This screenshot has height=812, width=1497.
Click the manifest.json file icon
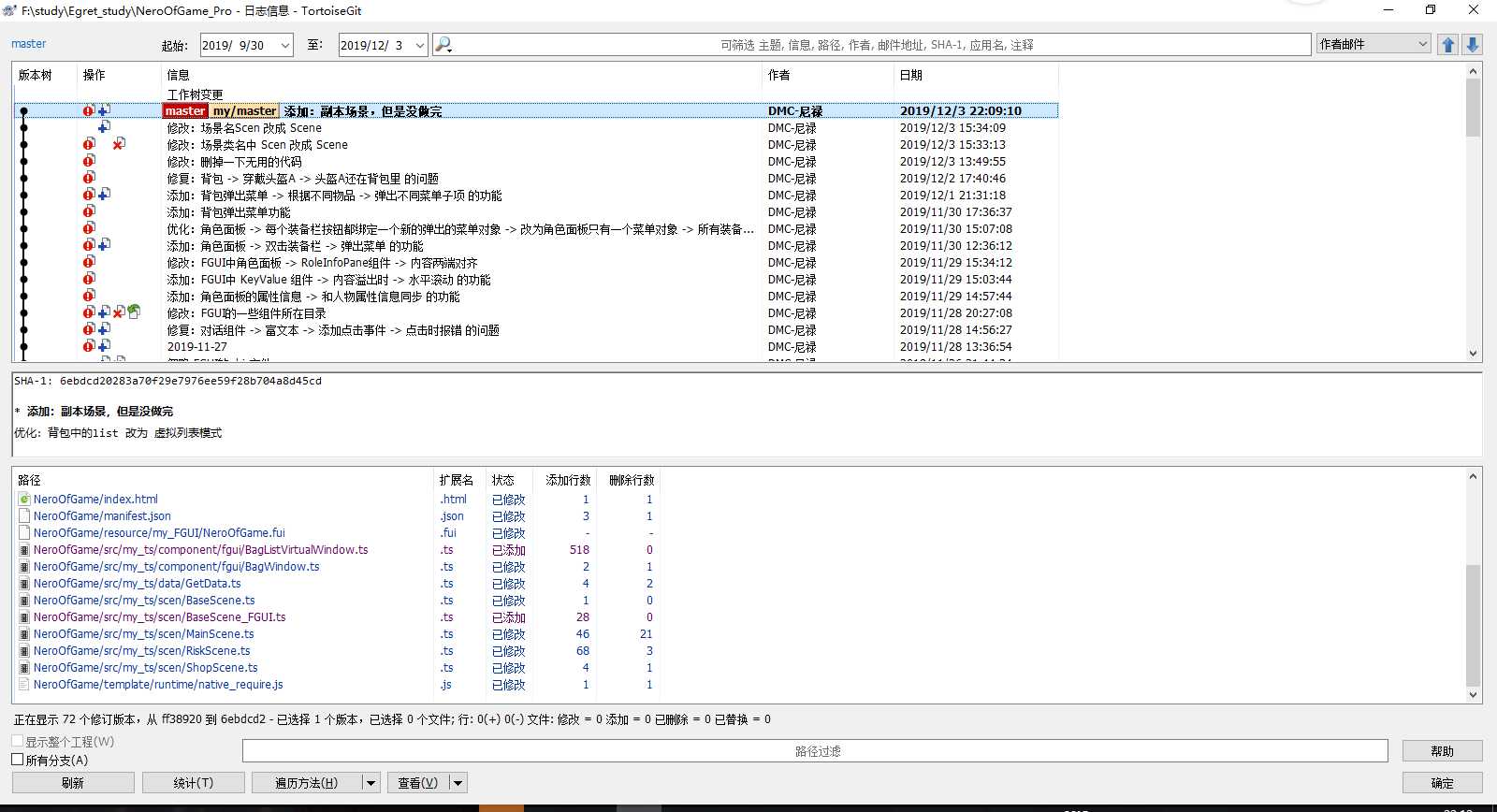click(24, 516)
